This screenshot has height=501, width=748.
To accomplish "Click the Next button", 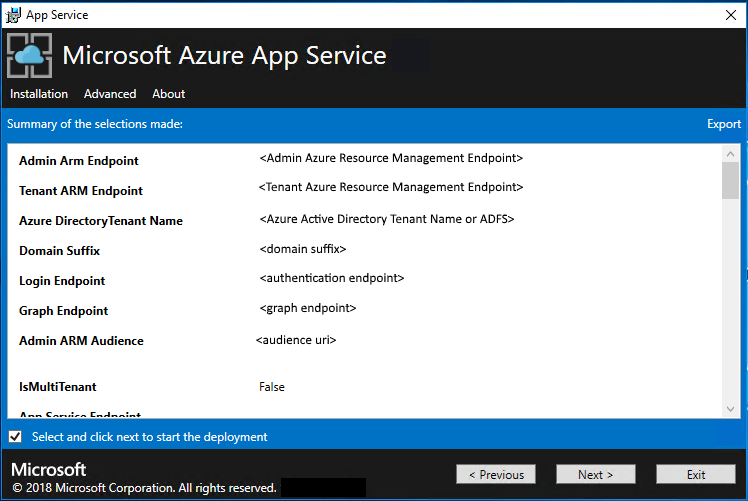I will tap(596, 474).
